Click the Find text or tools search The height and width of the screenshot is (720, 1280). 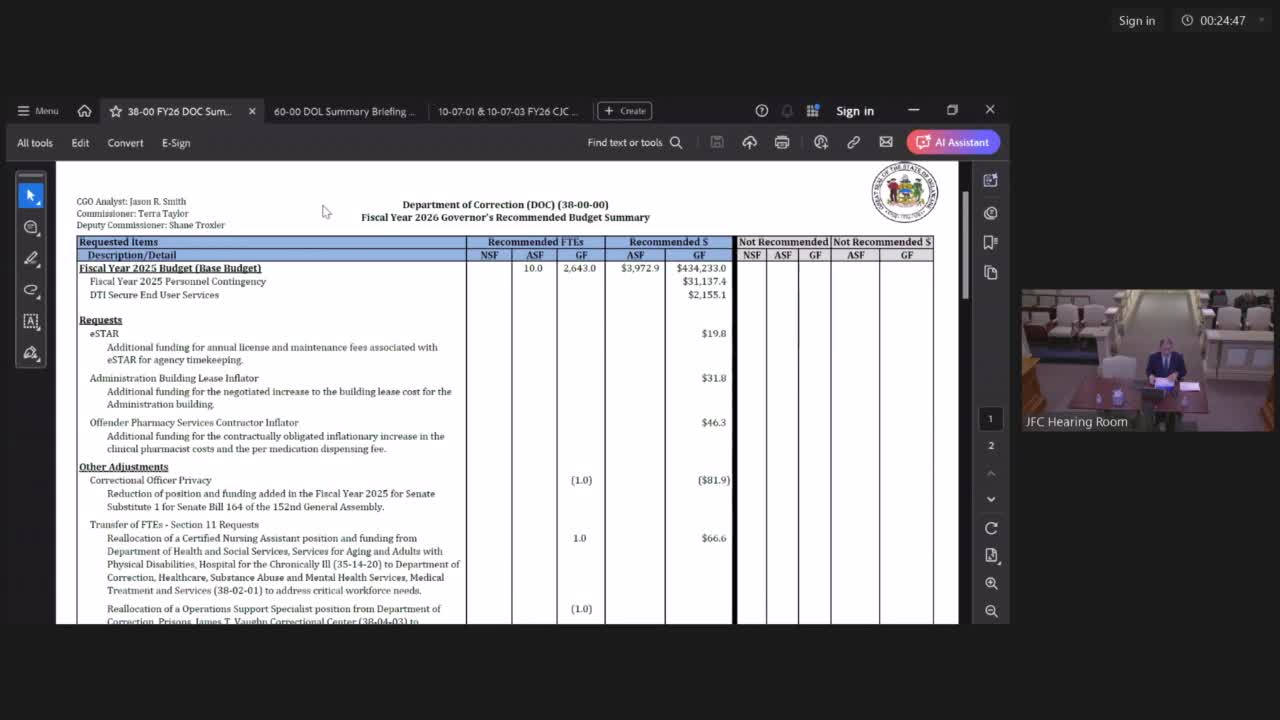pyautogui.click(x=634, y=143)
